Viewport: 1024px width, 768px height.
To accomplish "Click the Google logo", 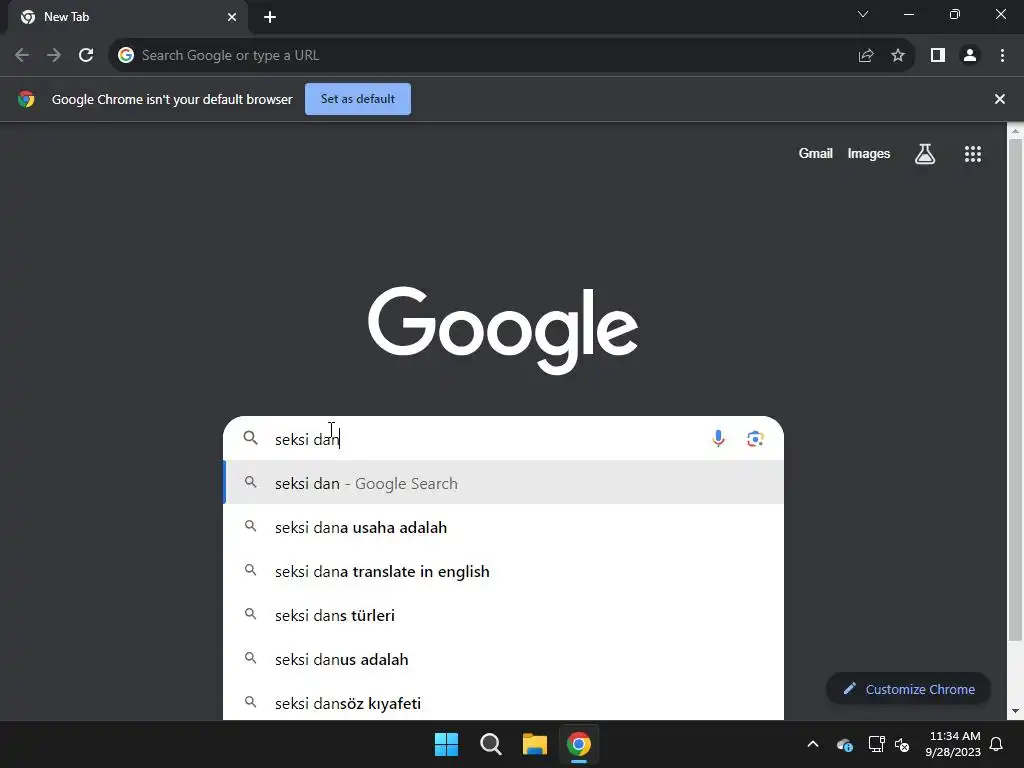I will pyautogui.click(x=503, y=330).
